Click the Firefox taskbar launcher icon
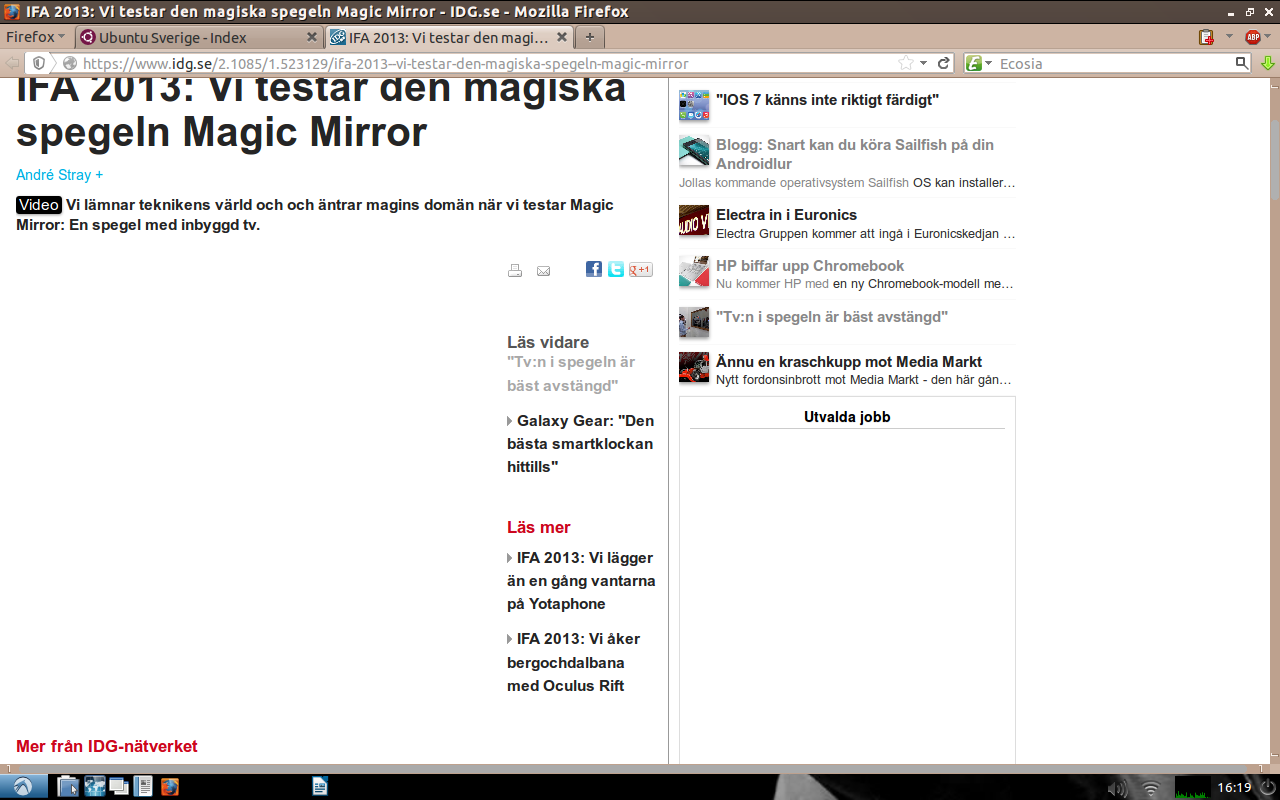This screenshot has height=800, width=1280. [x=169, y=787]
